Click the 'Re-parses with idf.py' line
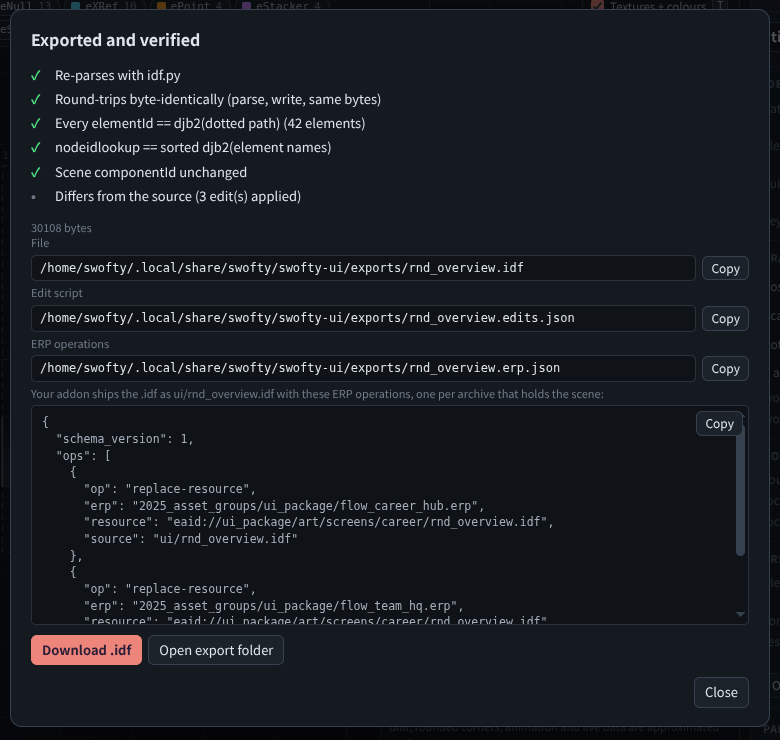 117,76
